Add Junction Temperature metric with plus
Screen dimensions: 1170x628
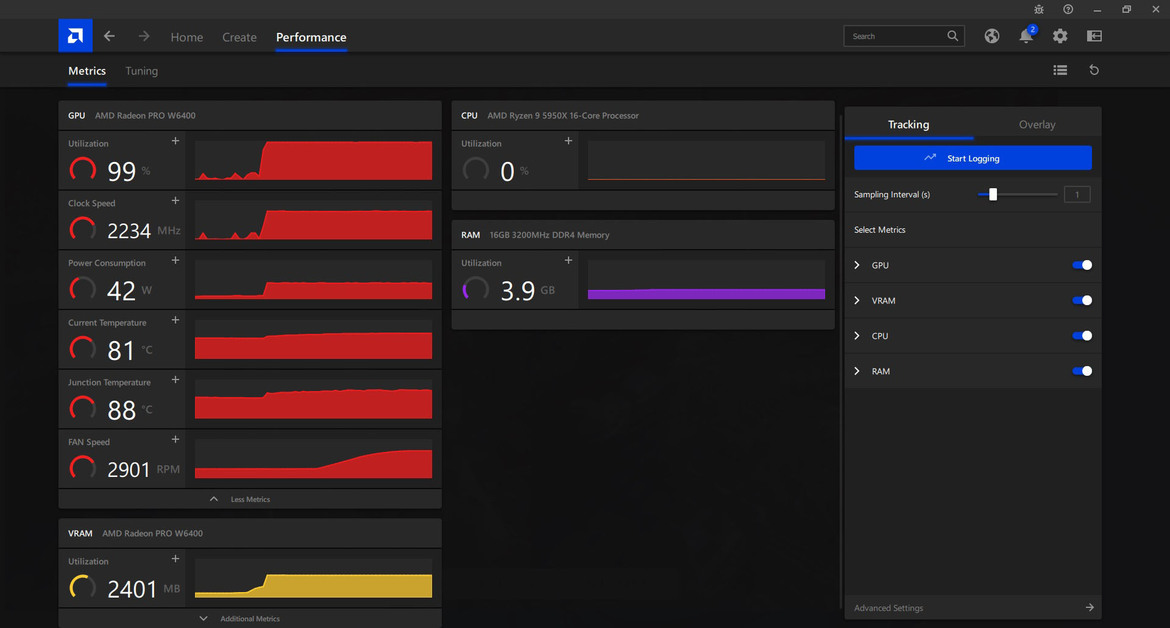[175, 380]
